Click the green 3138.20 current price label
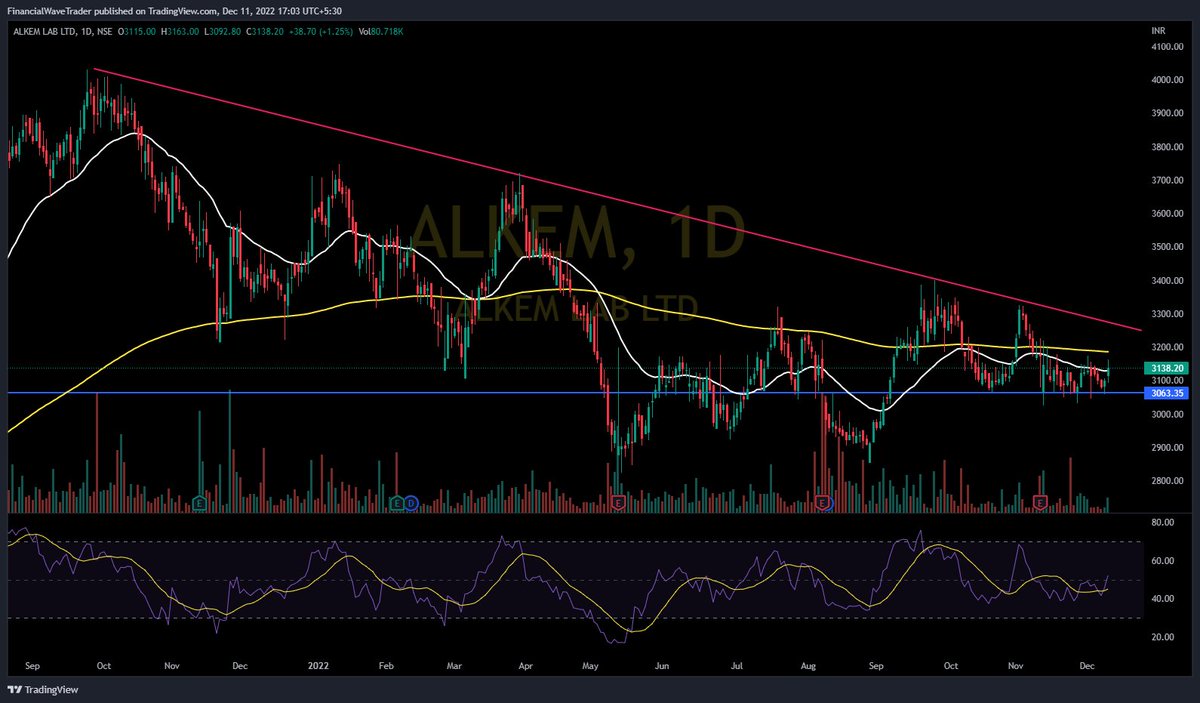 pyautogui.click(x=1167, y=368)
